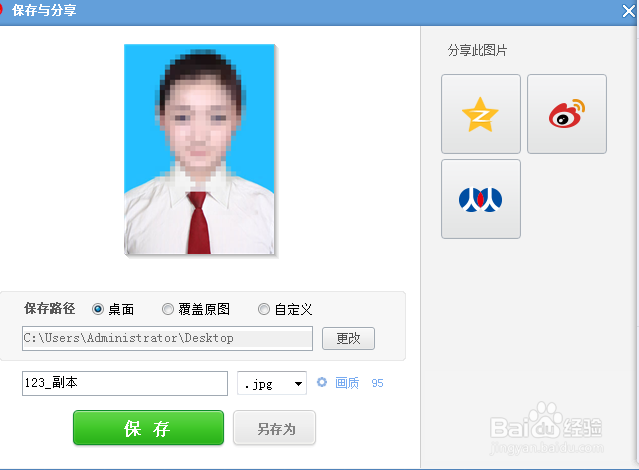The image size is (639, 470).
Task: Share the photo to Sina Weibo
Action: 566,114
